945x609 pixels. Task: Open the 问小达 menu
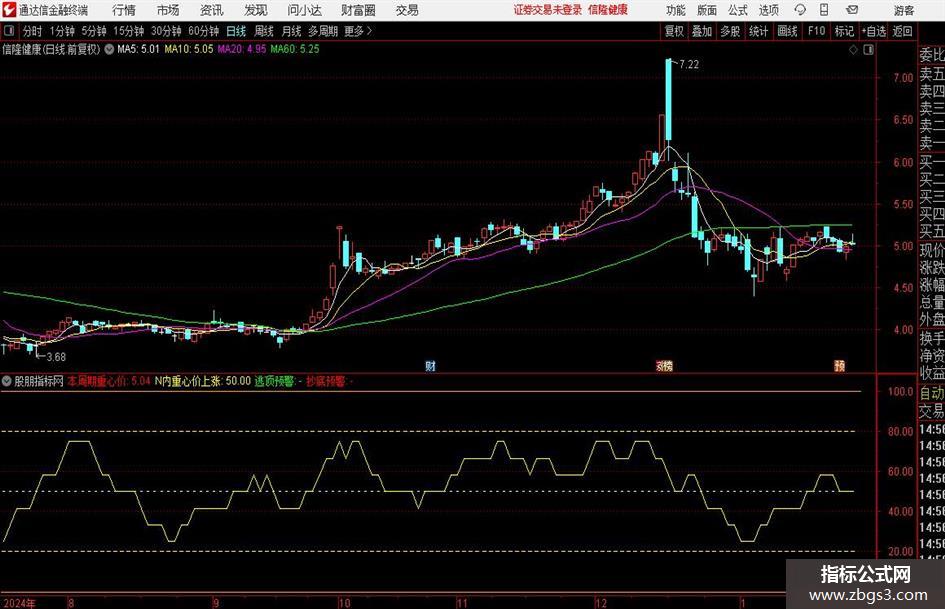(304, 10)
